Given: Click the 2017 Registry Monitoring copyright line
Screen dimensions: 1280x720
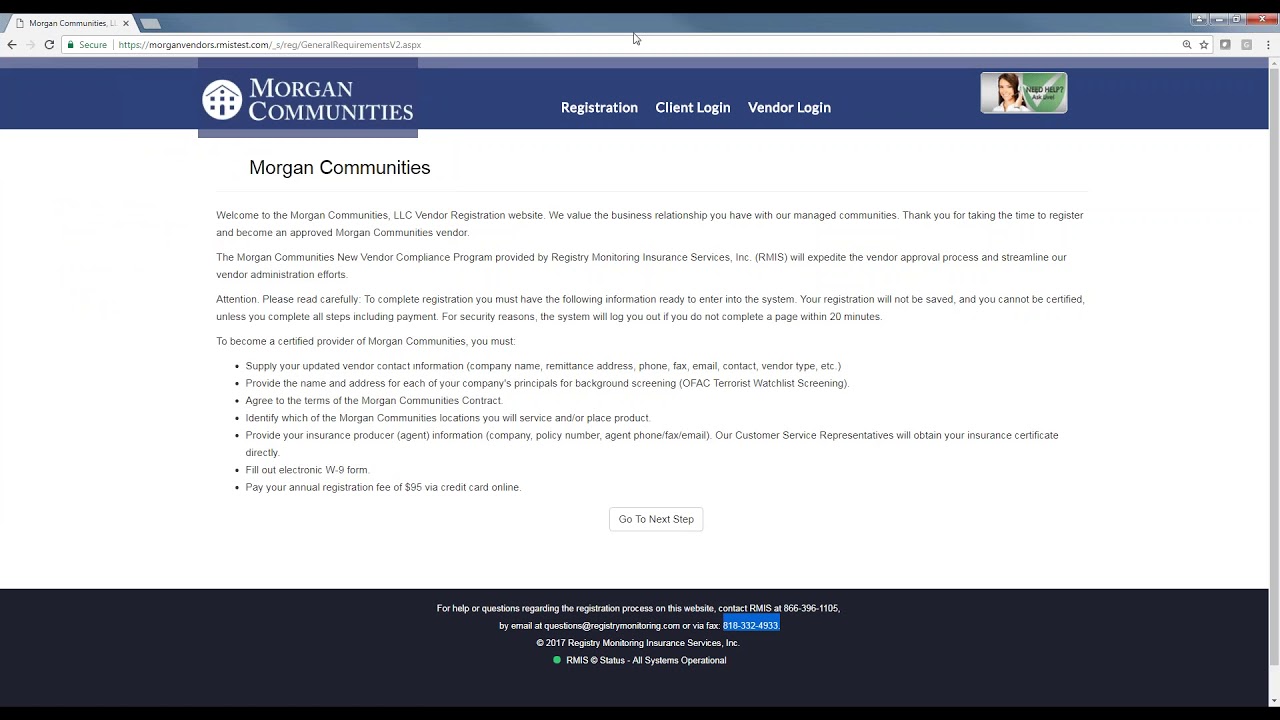Looking at the screenshot, I should pyautogui.click(x=638, y=643).
